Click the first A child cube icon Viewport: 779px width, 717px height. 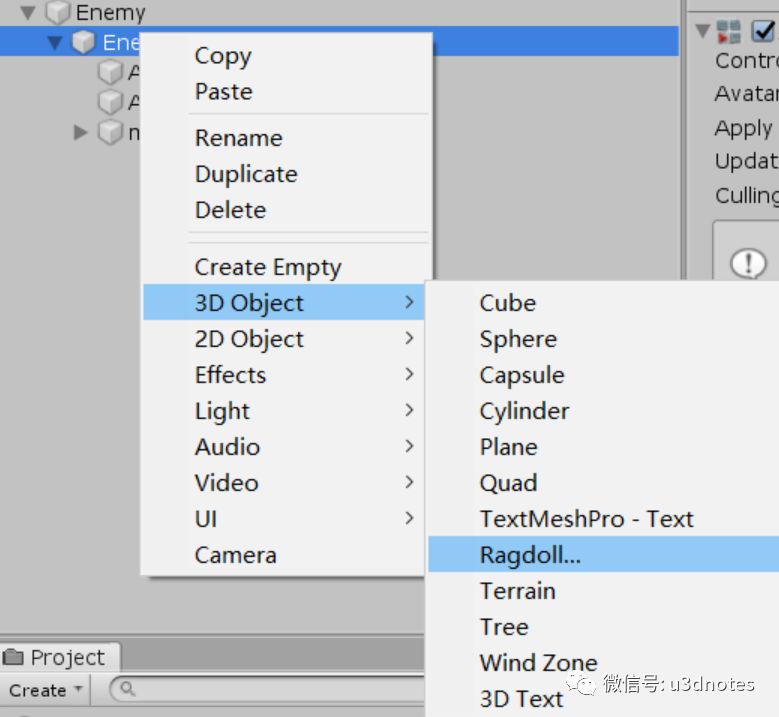(x=110, y=73)
